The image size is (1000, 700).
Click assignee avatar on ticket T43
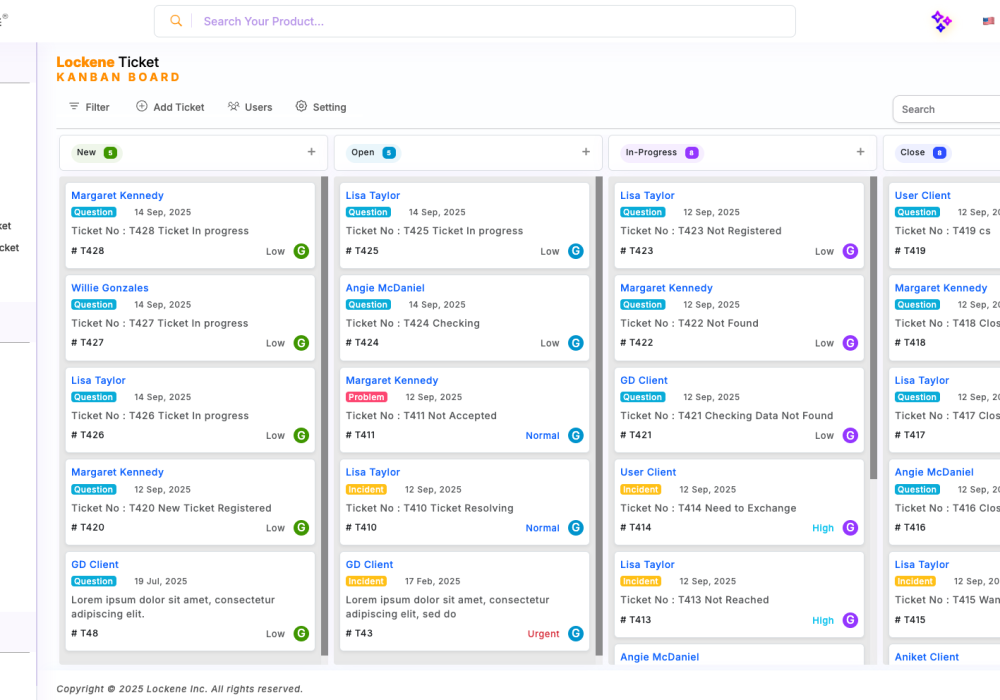point(576,633)
